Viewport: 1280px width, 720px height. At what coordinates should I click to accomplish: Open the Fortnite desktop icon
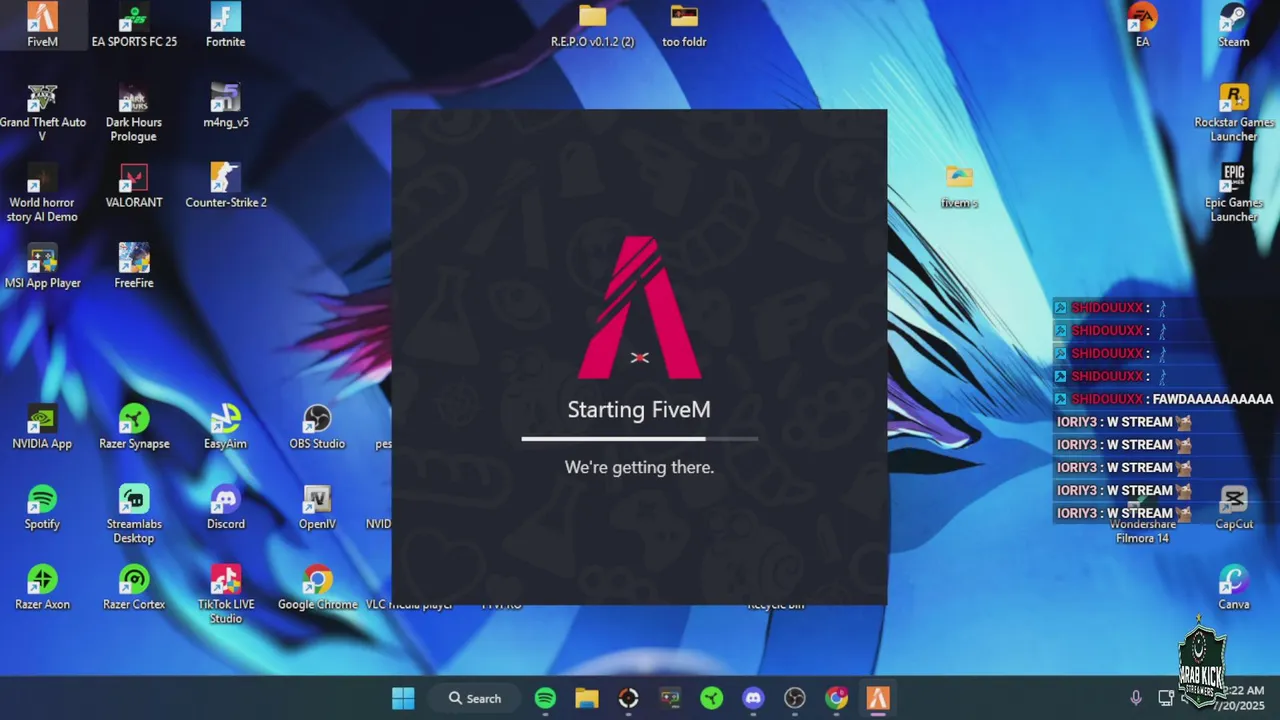[225, 25]
